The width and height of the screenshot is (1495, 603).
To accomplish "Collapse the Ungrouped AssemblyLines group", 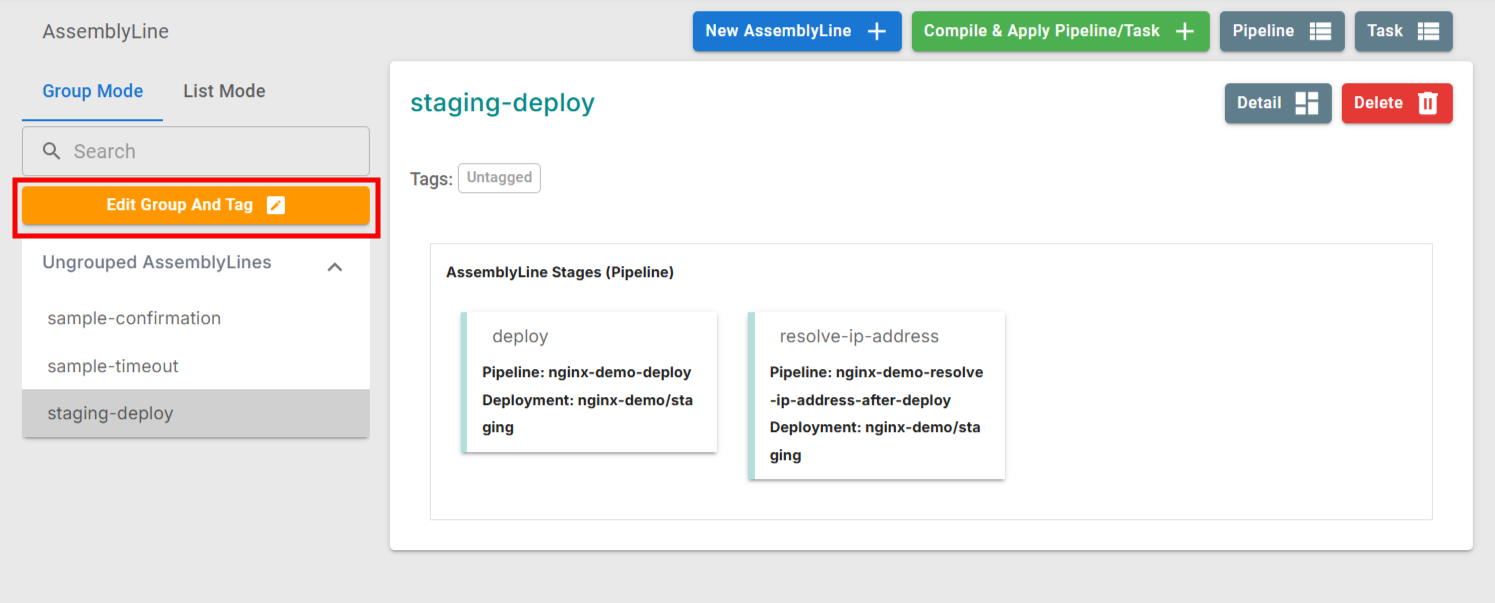I will click(x=335, y=266).
